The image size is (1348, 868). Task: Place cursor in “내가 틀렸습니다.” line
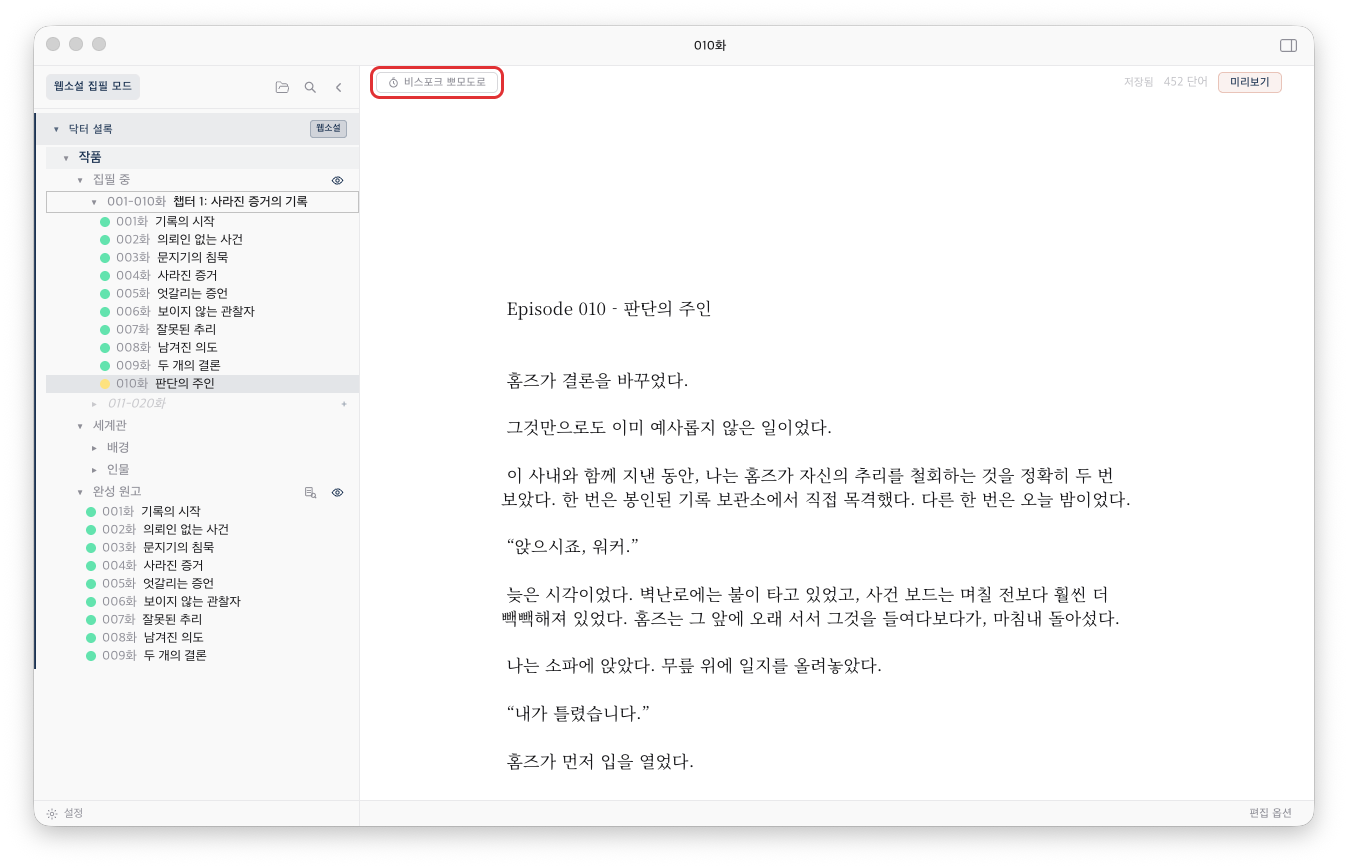[x=579, y=714]
